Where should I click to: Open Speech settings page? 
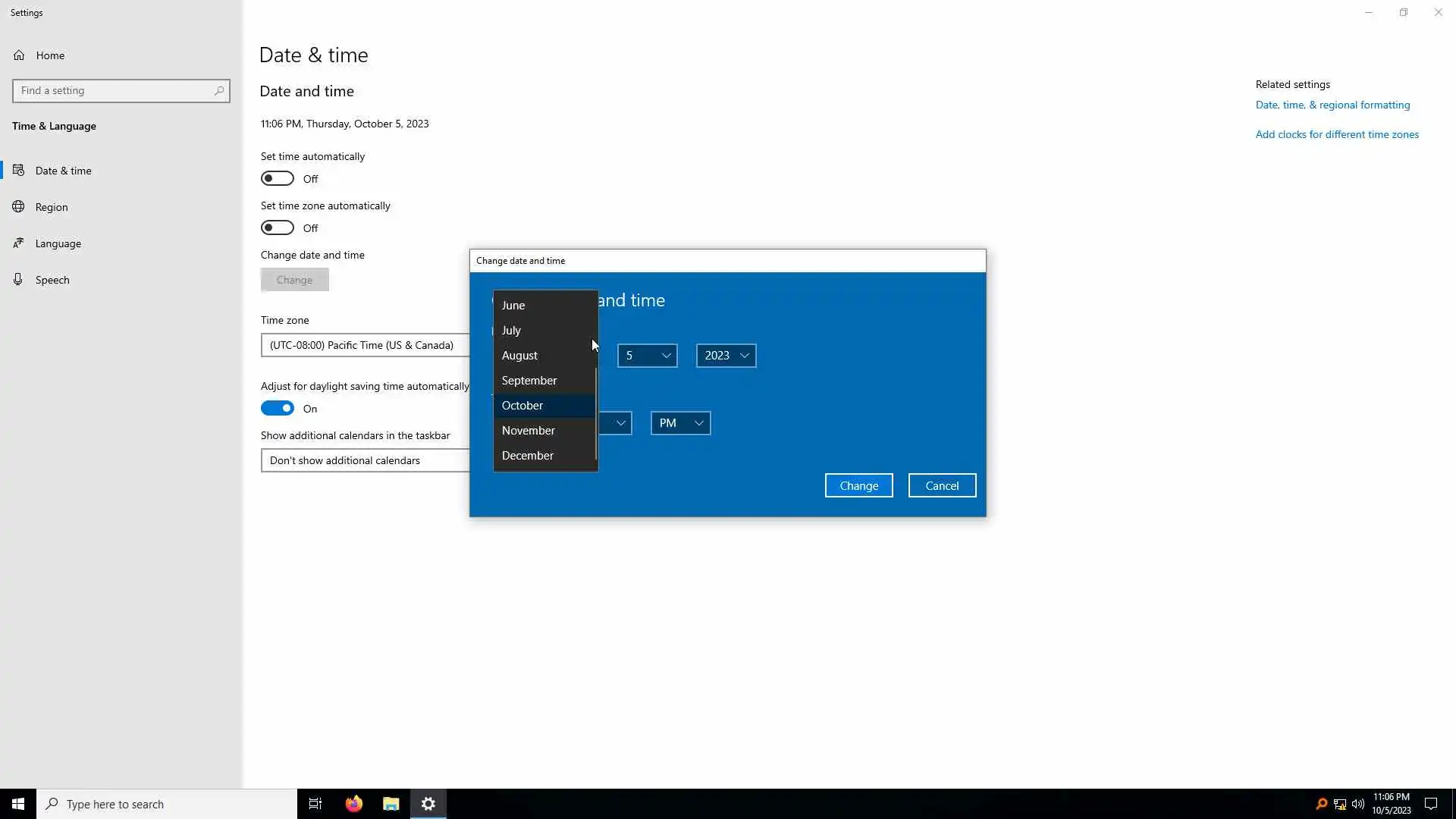coord(52,280)
